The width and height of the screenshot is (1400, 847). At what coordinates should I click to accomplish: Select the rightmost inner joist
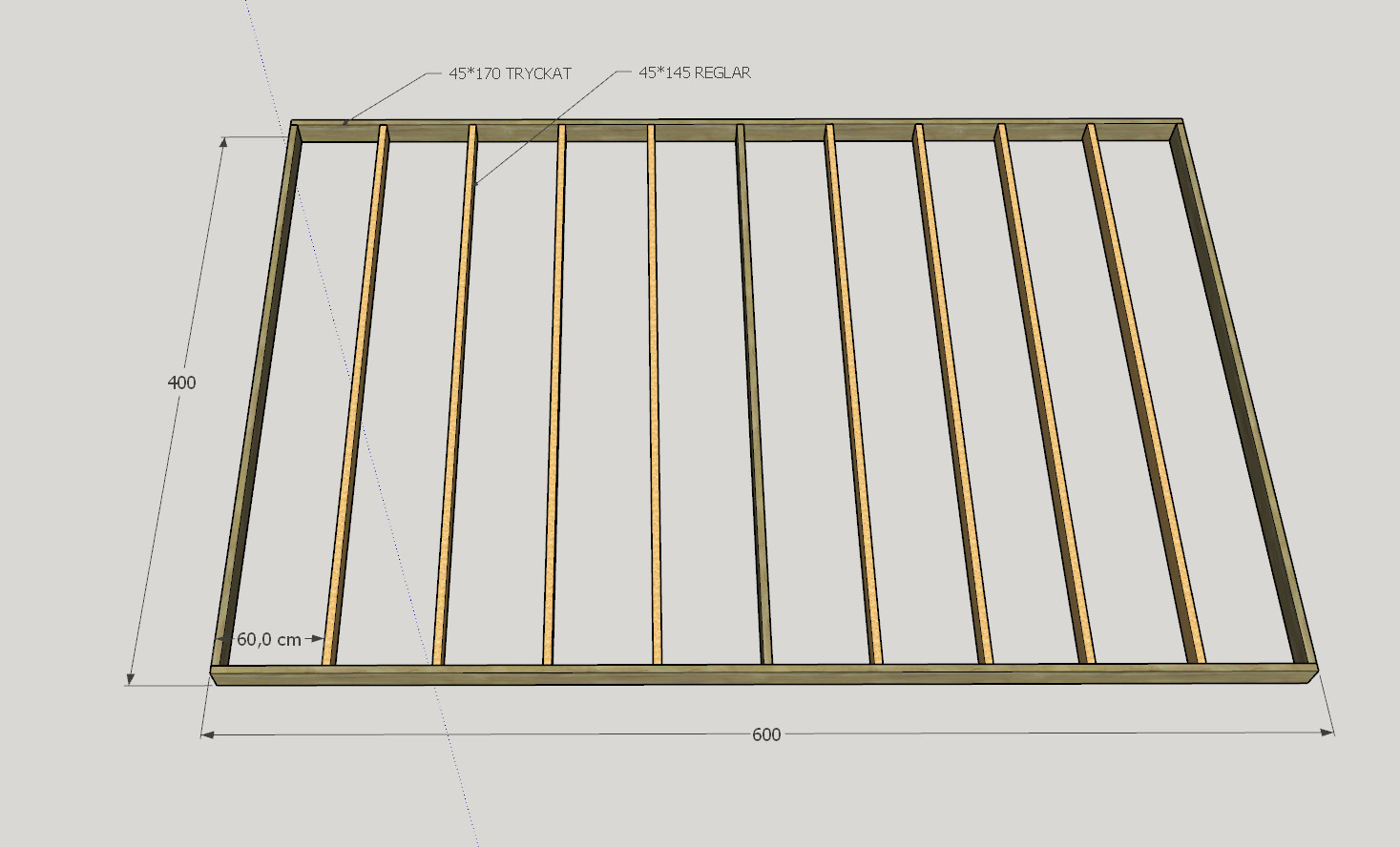tap(1143, 401)
